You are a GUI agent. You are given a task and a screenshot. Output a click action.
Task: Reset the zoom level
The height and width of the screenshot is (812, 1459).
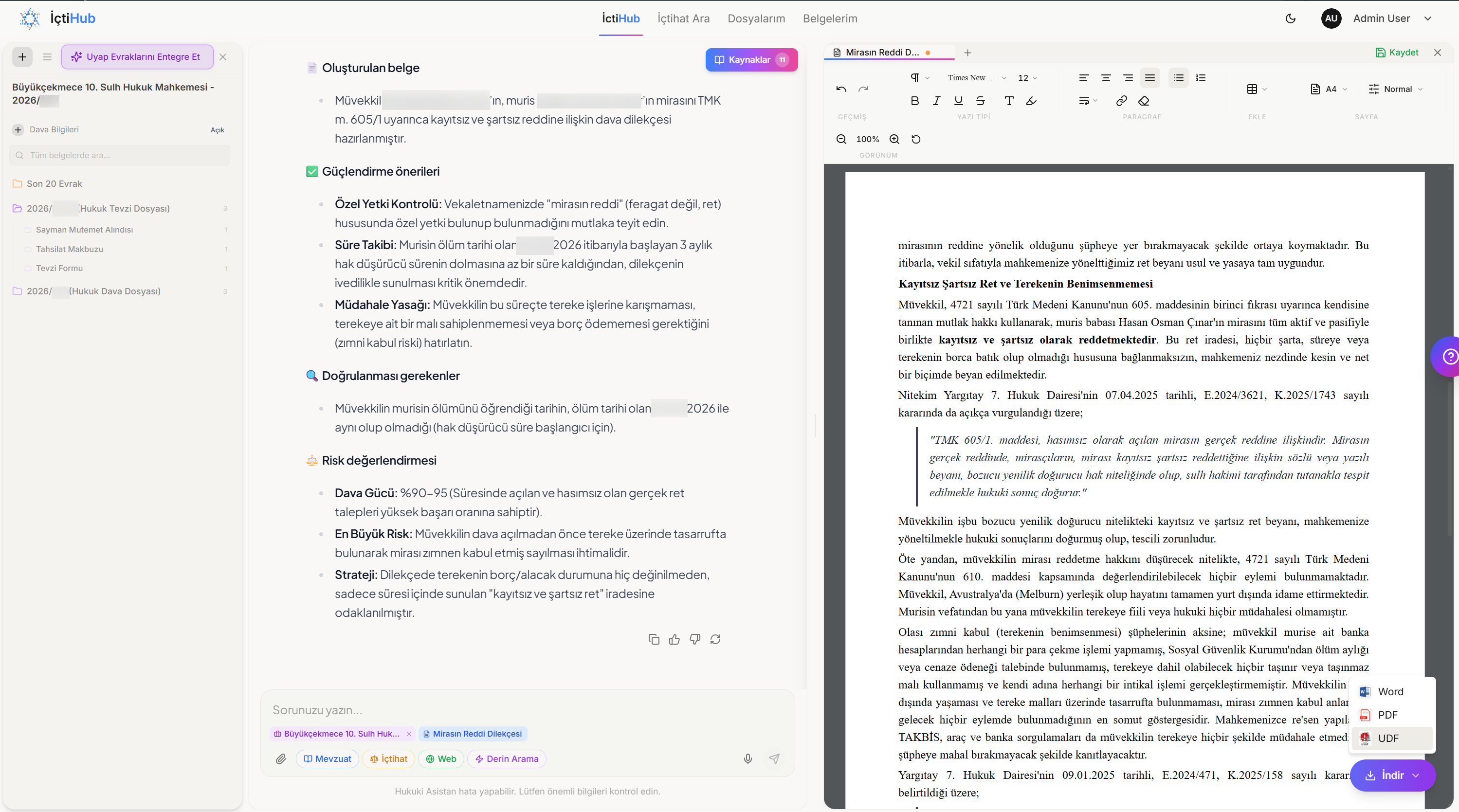point(916,139)
